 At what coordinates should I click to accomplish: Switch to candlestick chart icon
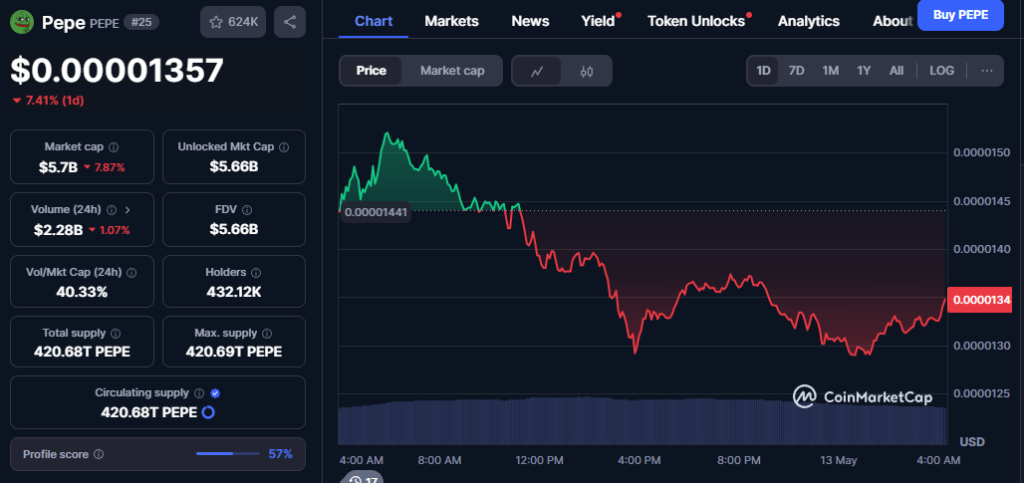point(586,71)
